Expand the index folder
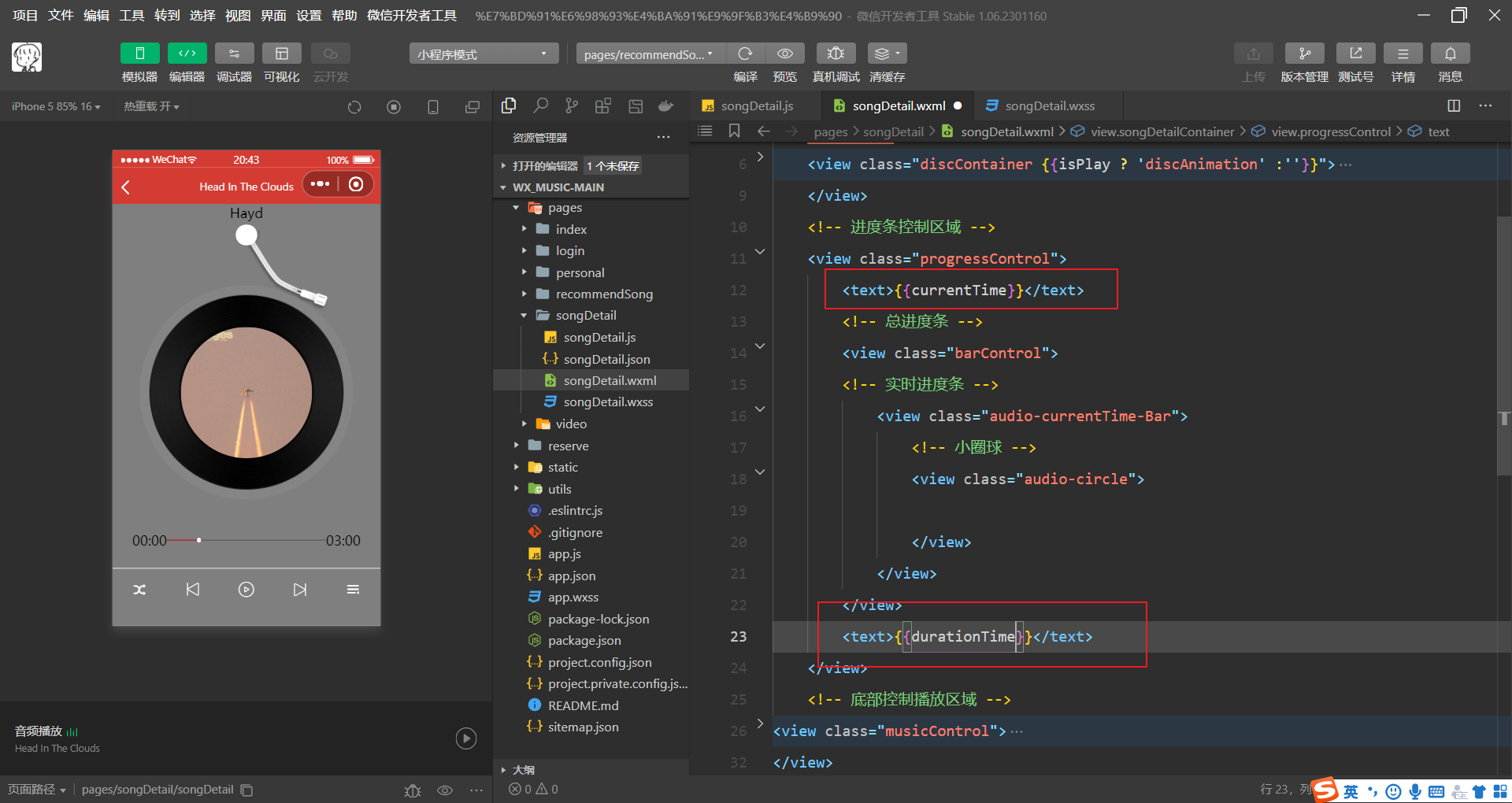The image size is (1512, 803). (x=571, y=229)
